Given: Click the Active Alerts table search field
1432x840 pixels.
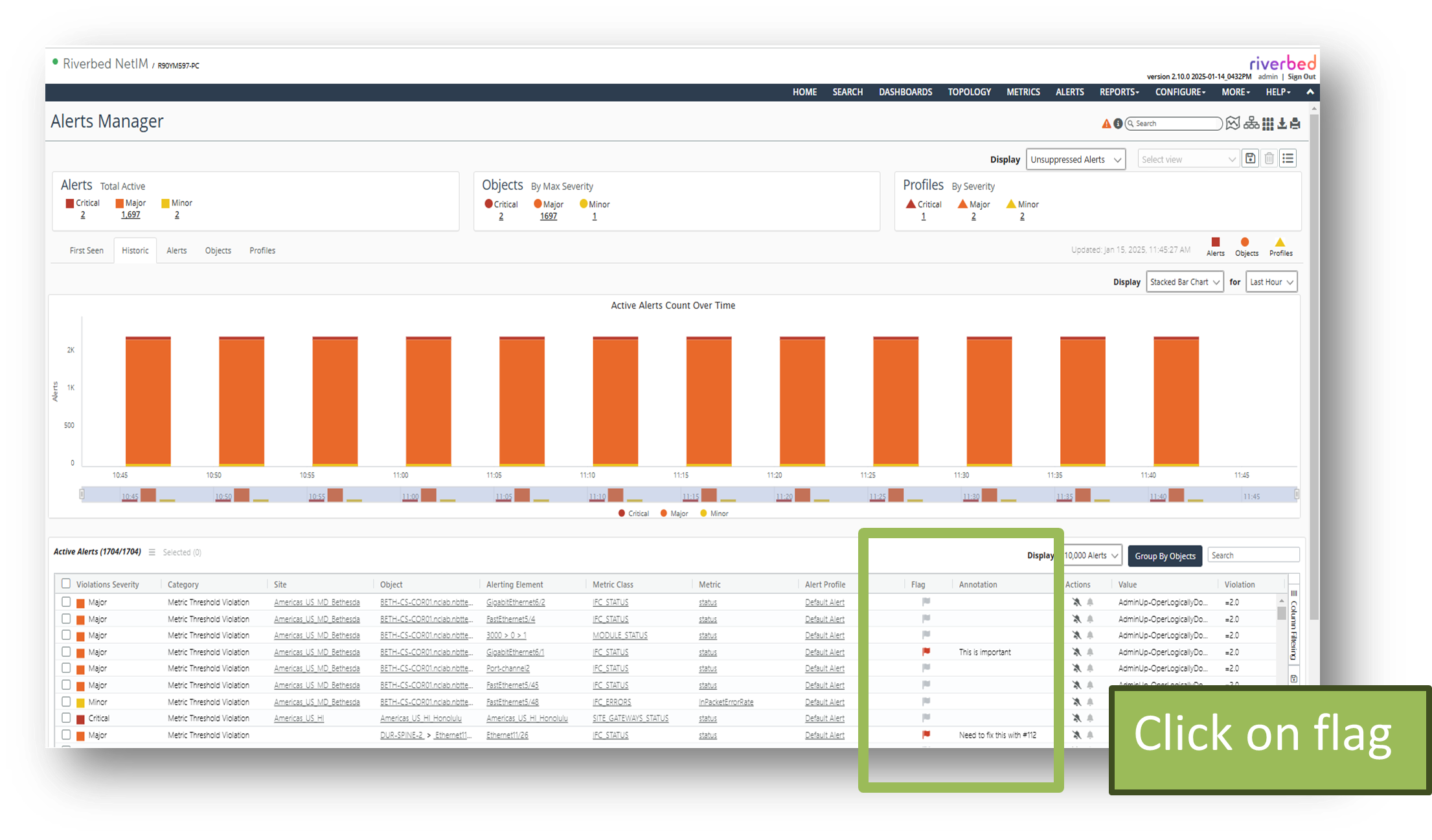Looking at the screenshot, I should (x=1253, y=555).
